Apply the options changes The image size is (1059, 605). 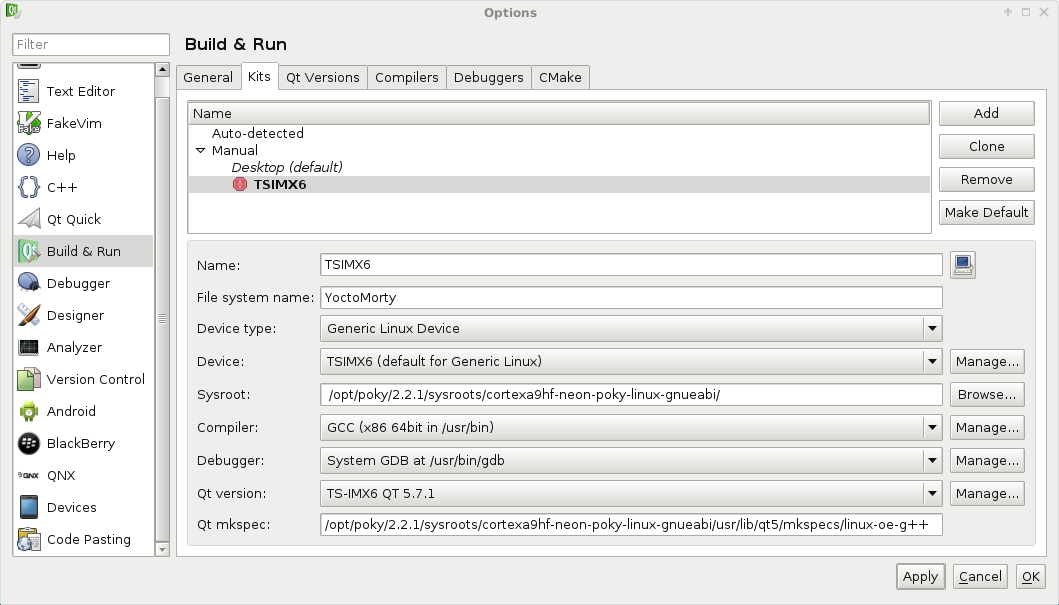pyautogui.click(x=921, y=577)
